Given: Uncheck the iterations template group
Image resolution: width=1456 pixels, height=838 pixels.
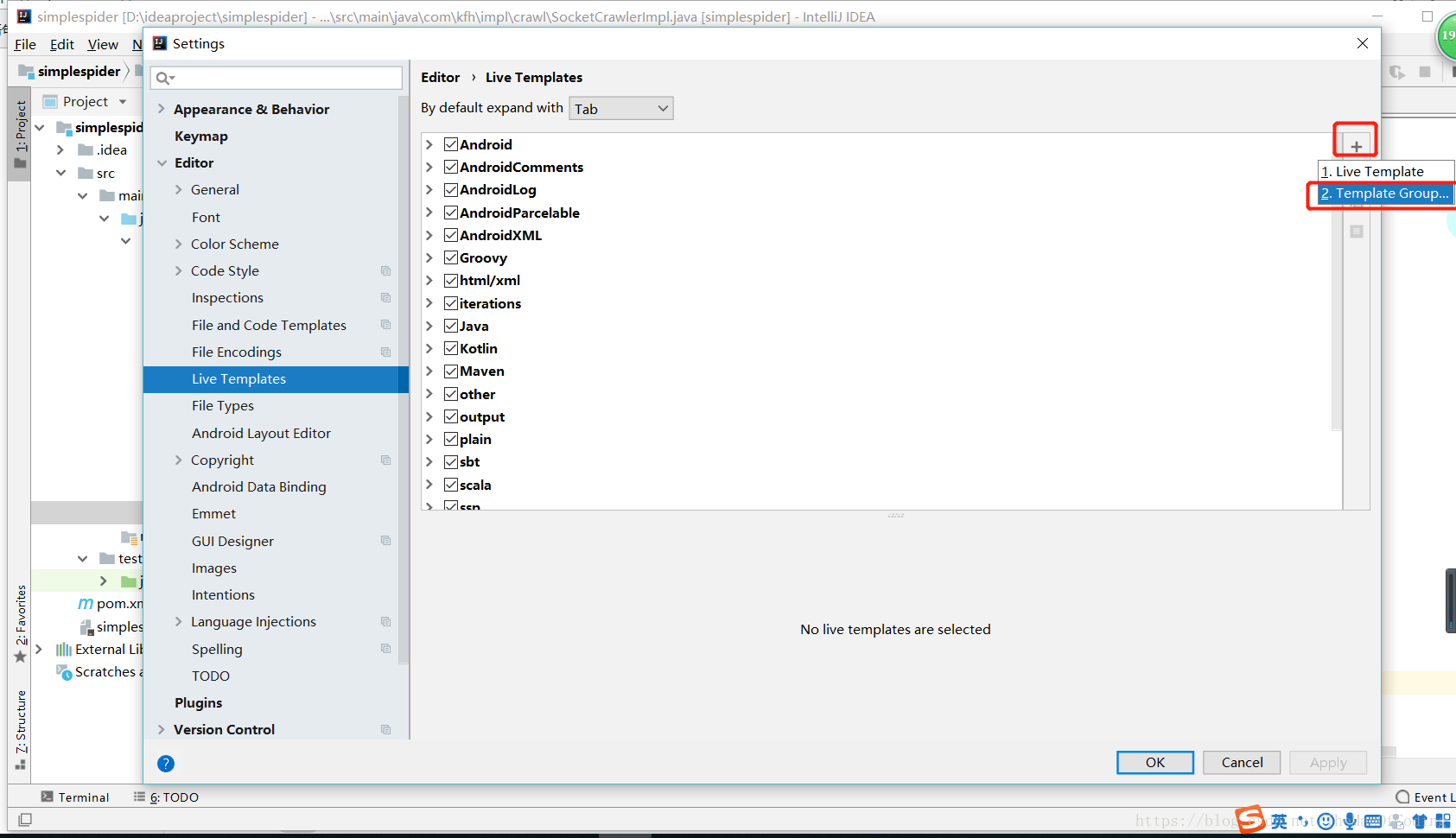Looking at the screenshot, I should (451, 303).
